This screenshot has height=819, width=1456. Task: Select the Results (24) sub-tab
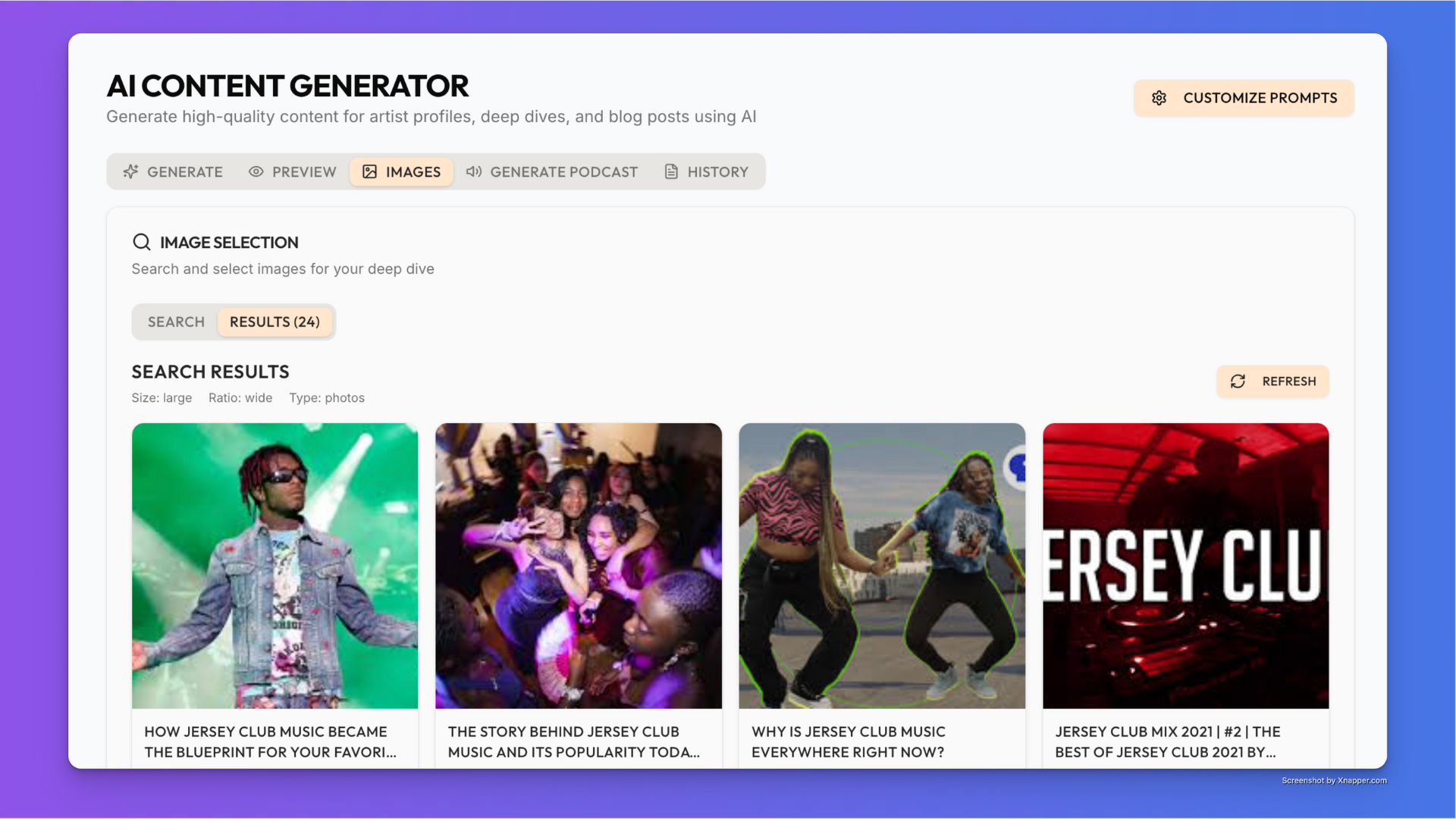pyautogui.click(x=275, y=322)
